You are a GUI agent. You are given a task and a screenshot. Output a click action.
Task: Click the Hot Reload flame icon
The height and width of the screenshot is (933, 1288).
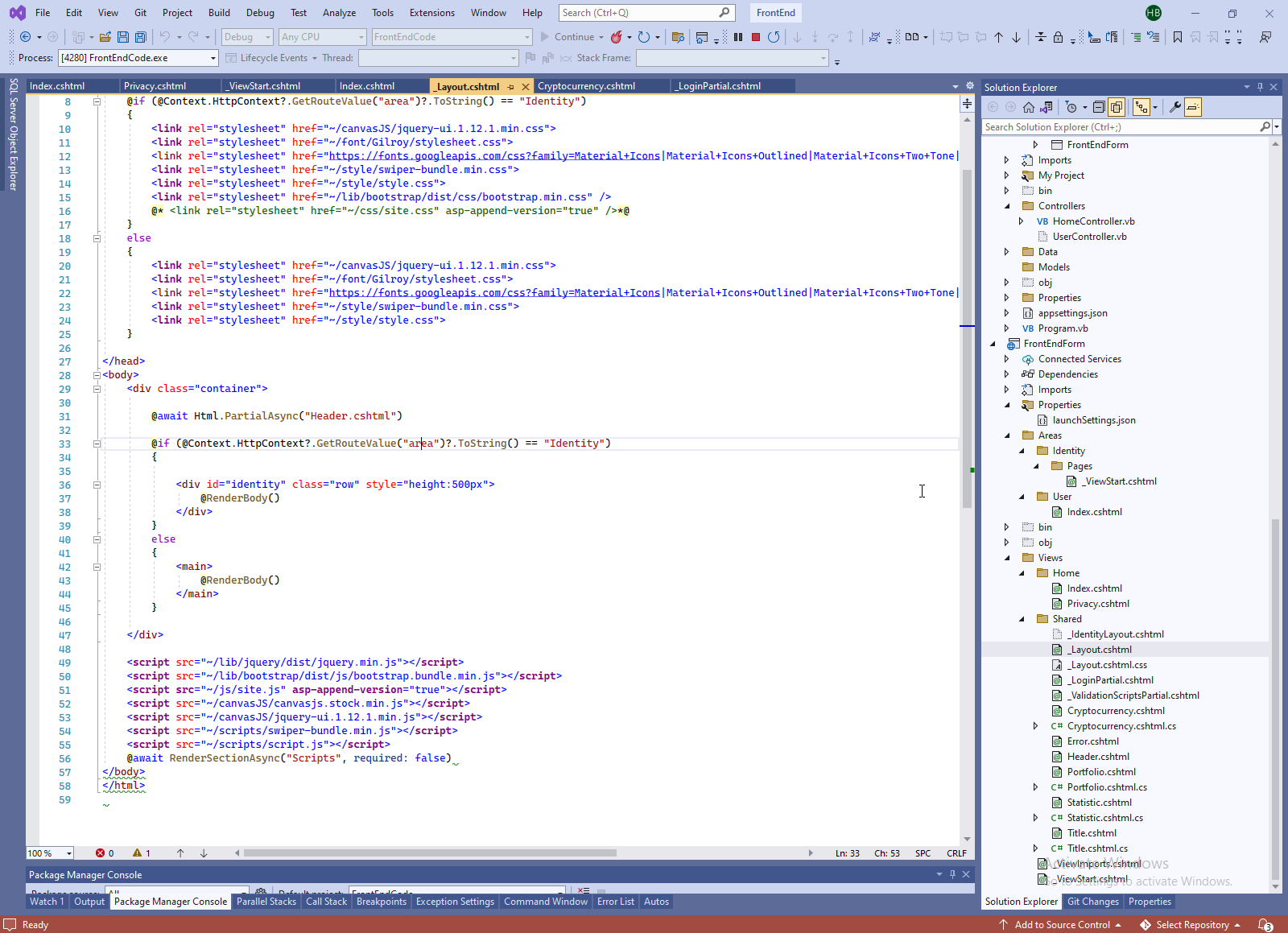click(617, 37)
